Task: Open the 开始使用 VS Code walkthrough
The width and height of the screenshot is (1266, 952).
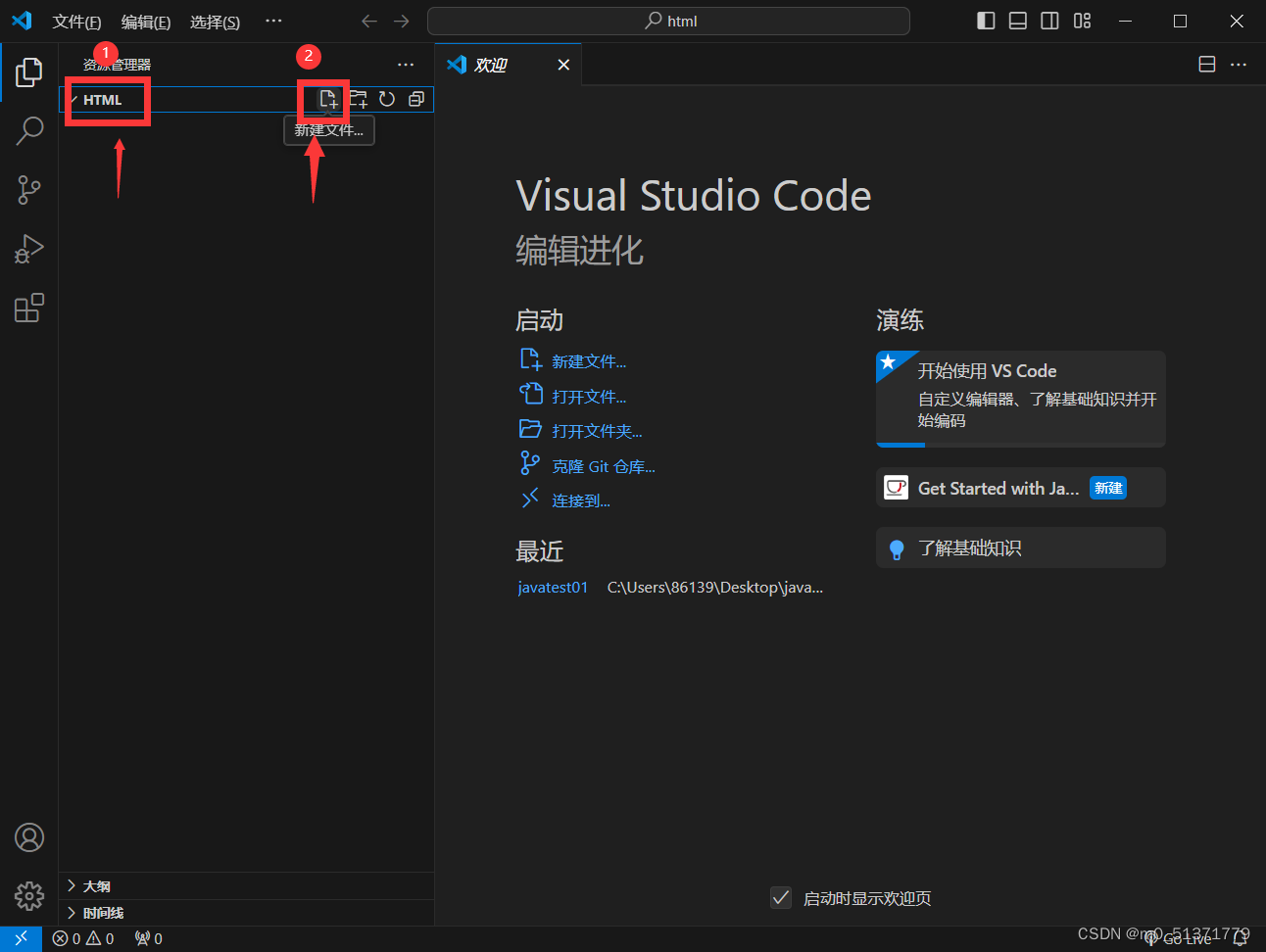Action: pyautogui.click(x=1020, y=399)
